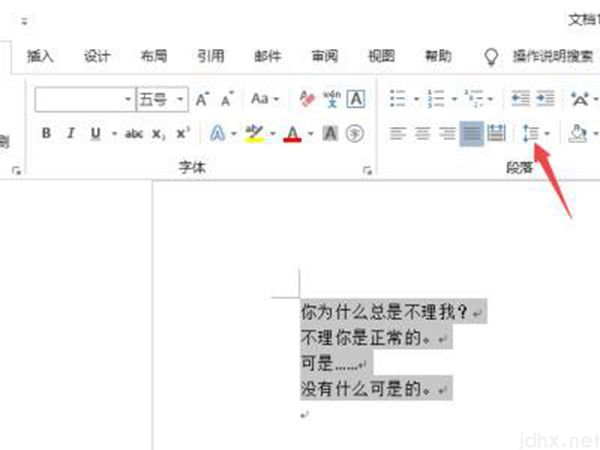600x450 pixels.
Task: Open the 插入 ribbon tab
Action: pyautogui.click(x=40, y=56)
